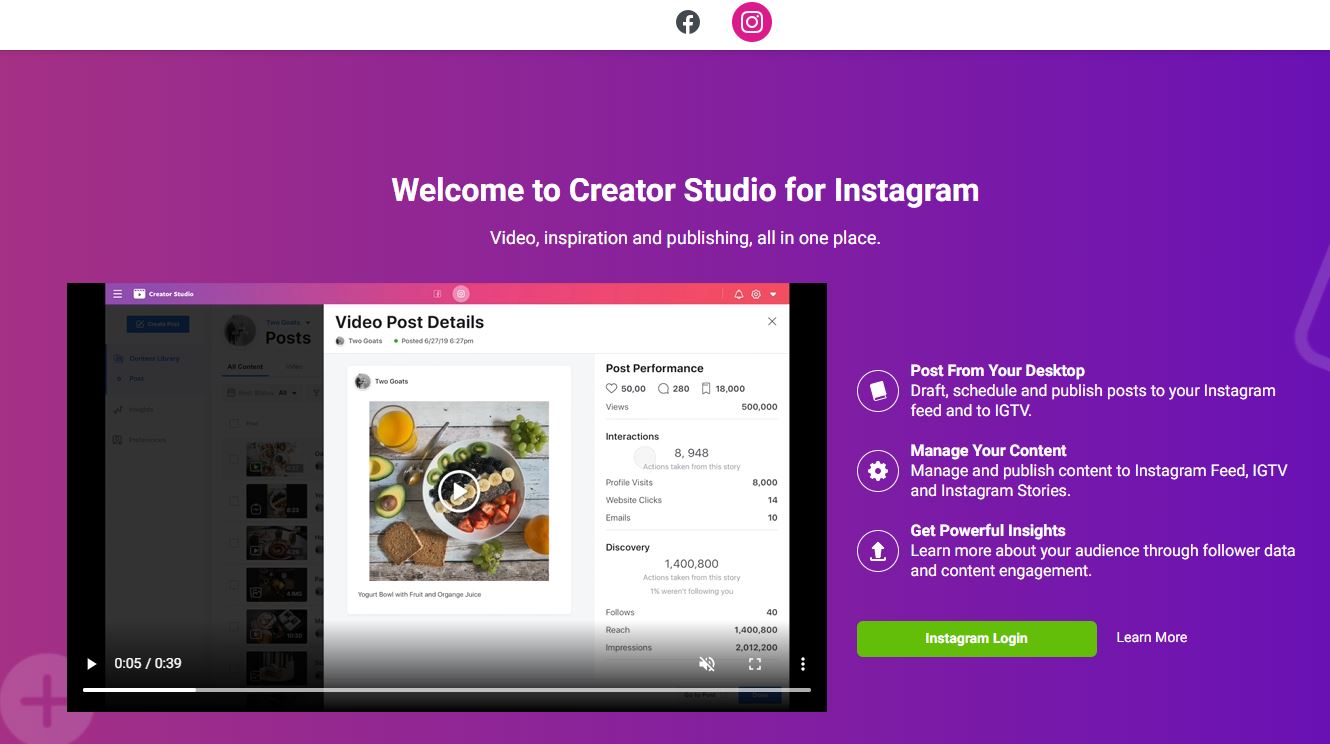The image size is (1330, 744).
Task: Click the video progress bar to seek
Action: [x=447, y=690]
